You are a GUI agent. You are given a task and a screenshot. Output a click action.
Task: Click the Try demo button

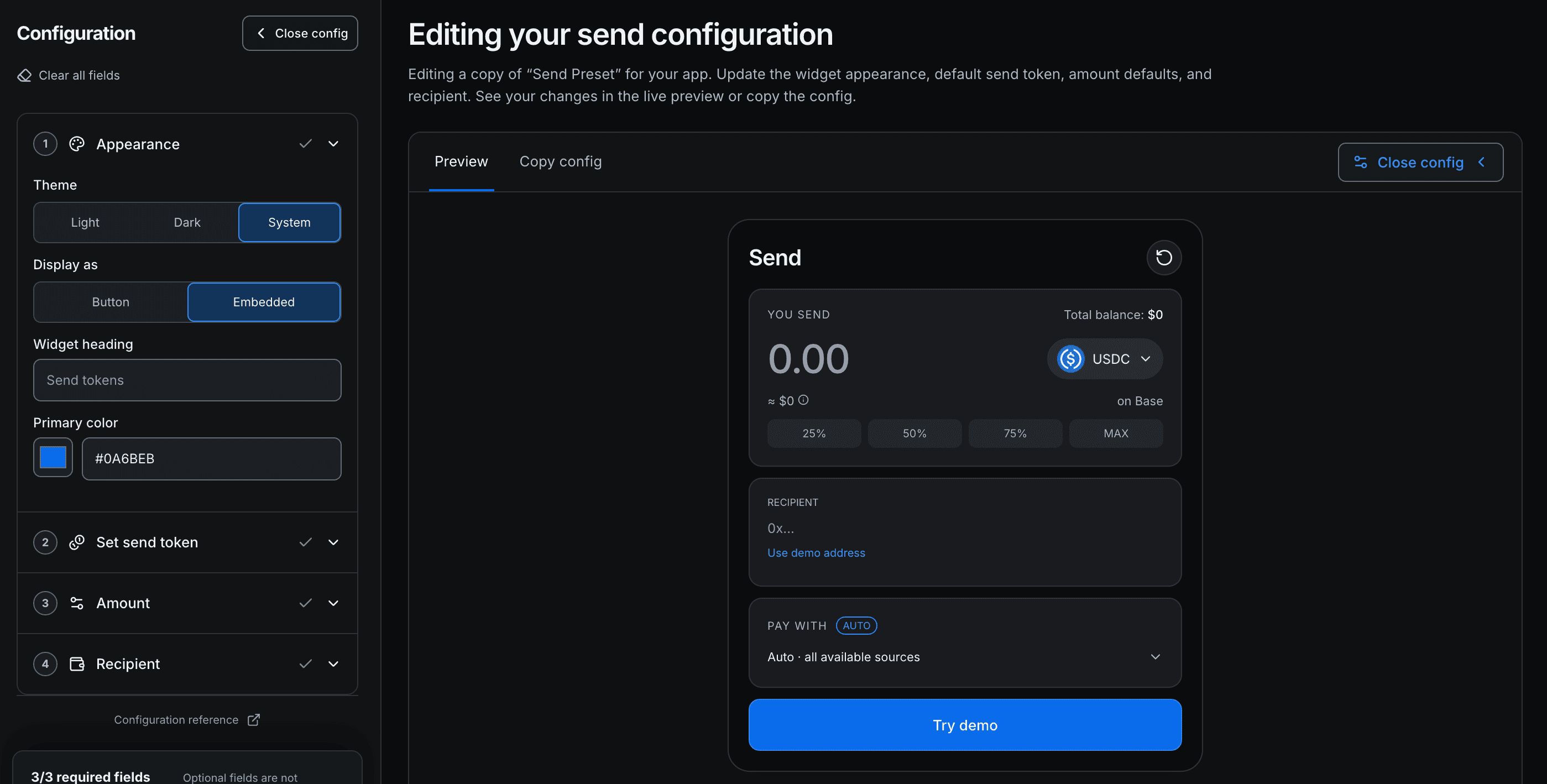coord(964,724)
